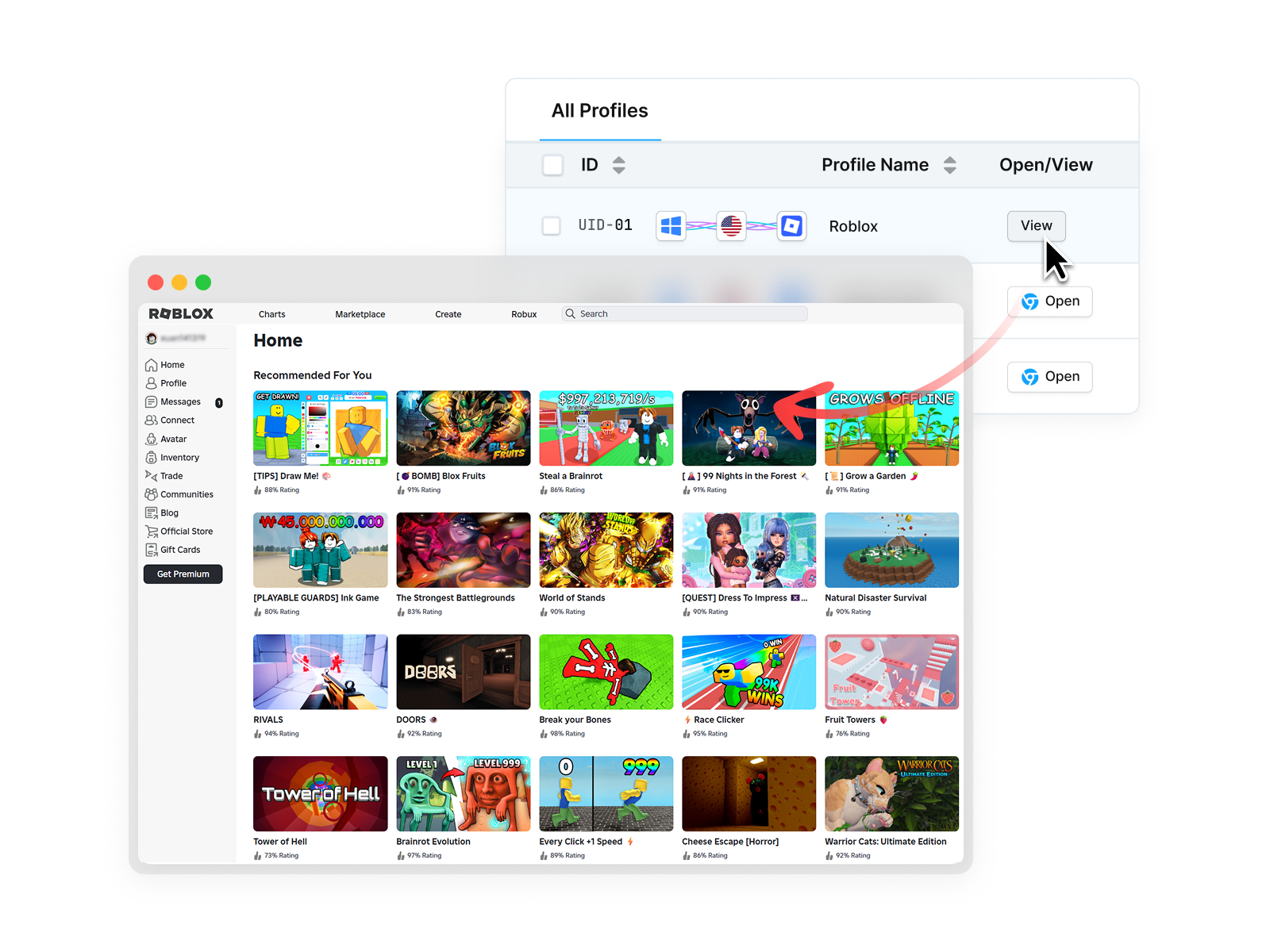
Task: Open Avatar via its sidebar icon
Action: pyautogui.click(x=151, y=439)
